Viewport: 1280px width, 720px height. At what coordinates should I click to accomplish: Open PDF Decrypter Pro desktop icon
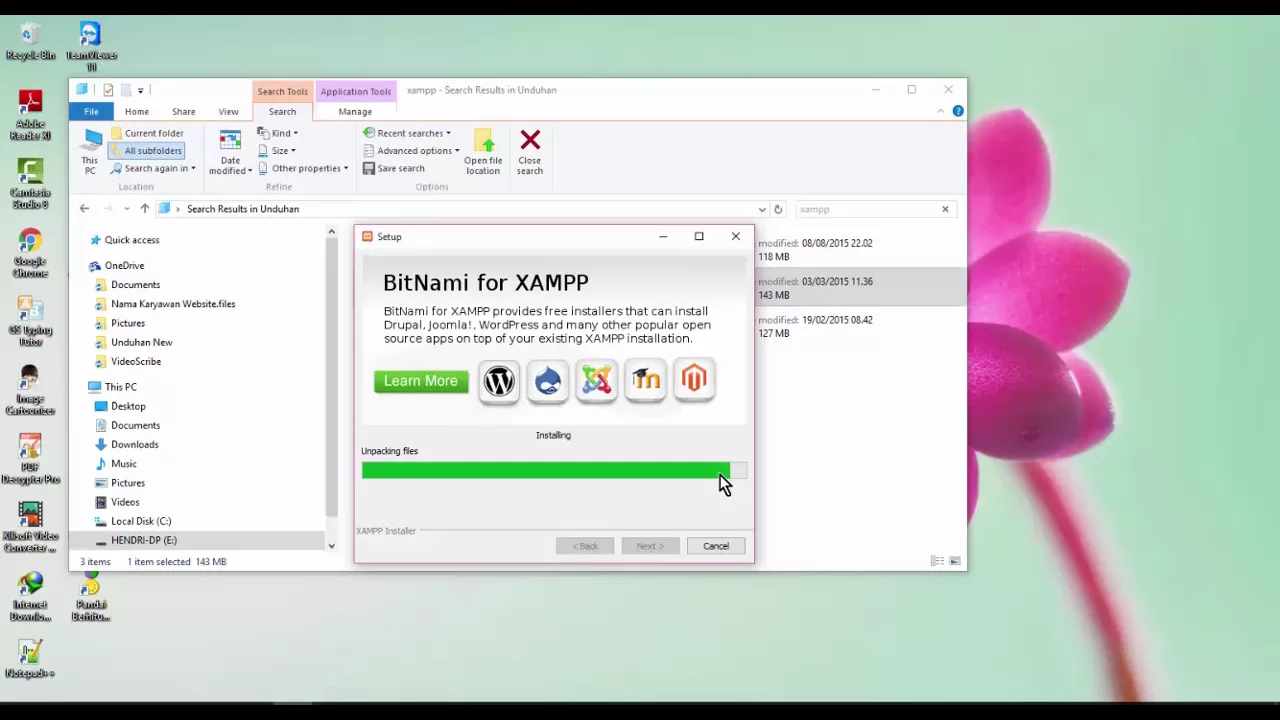30,460
